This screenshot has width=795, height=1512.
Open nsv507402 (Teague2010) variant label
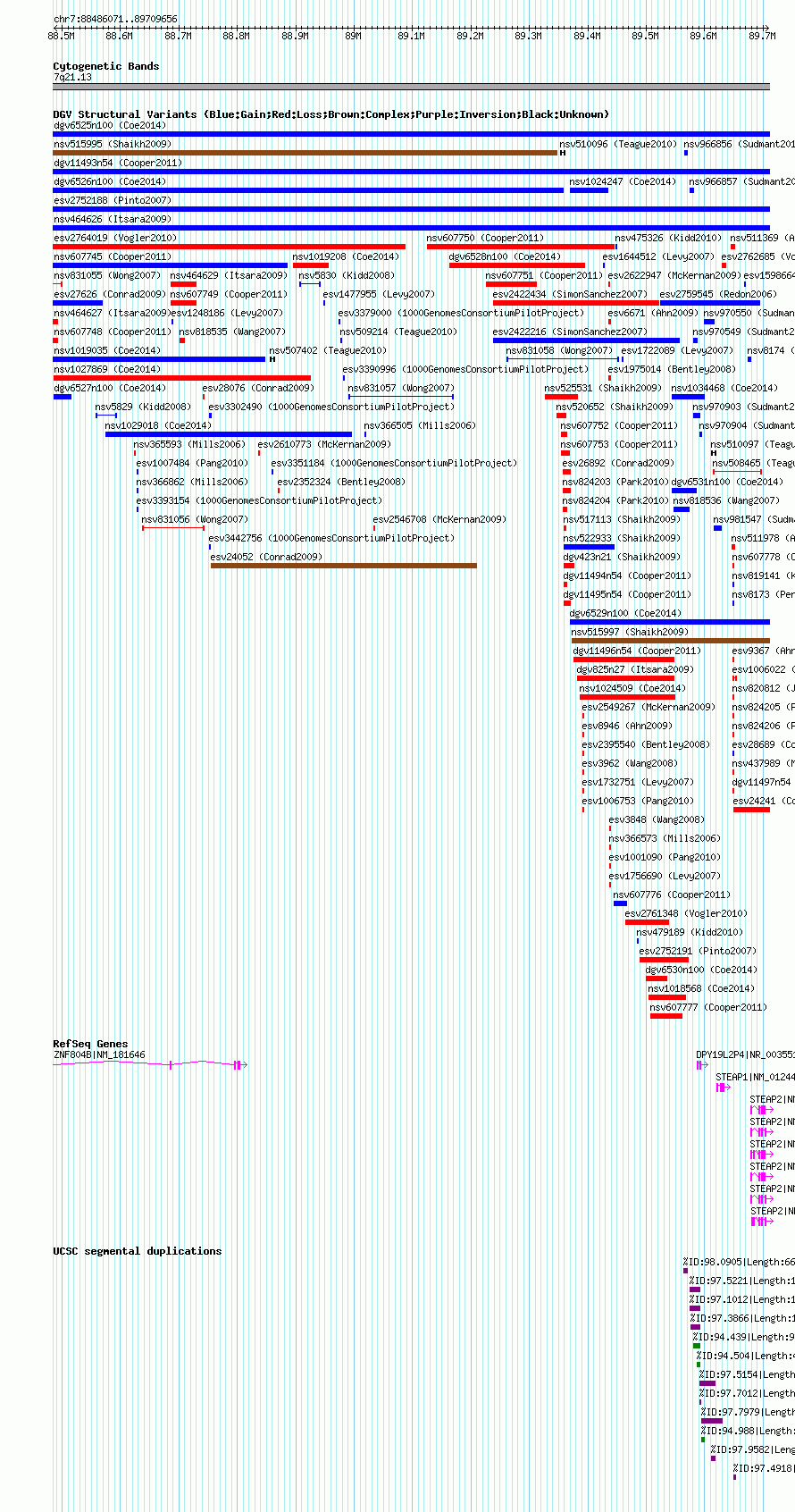328,350
